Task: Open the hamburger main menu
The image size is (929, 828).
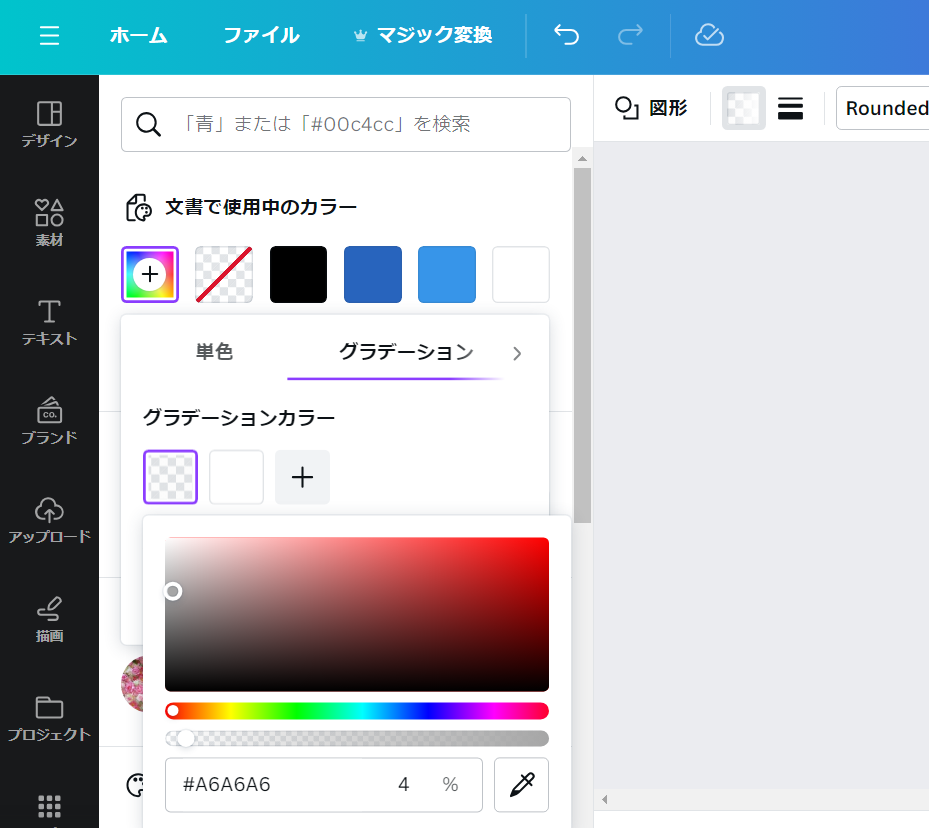Action: coord(49,36)
